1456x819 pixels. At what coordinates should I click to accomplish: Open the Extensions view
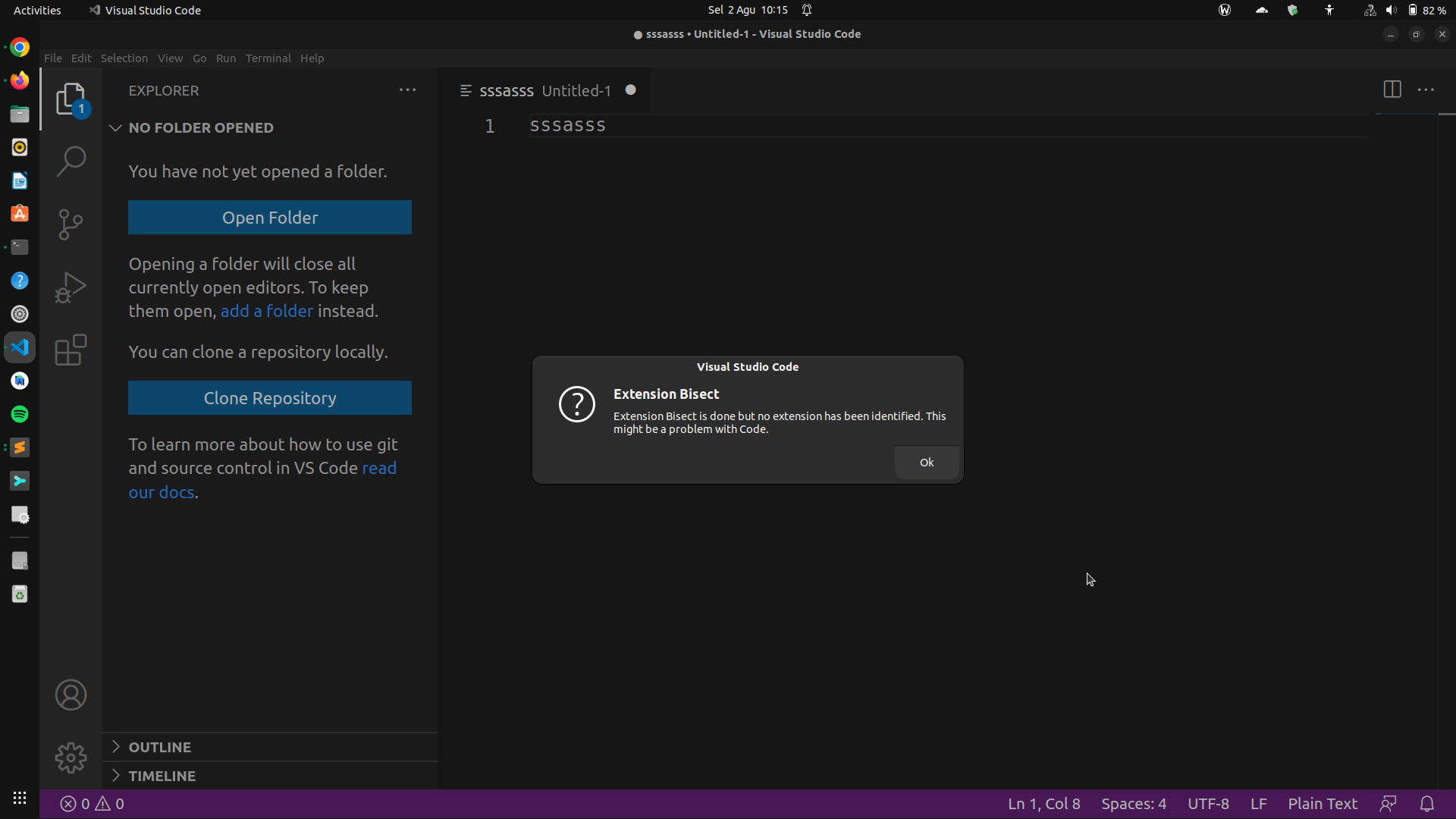(x=70, y=349)
